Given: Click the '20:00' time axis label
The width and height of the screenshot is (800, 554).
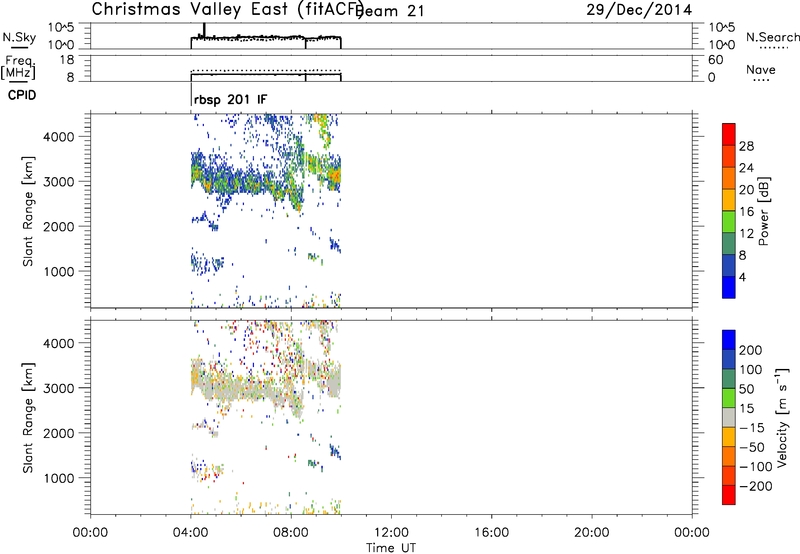Looking at the screenshot, I should 591,533.
